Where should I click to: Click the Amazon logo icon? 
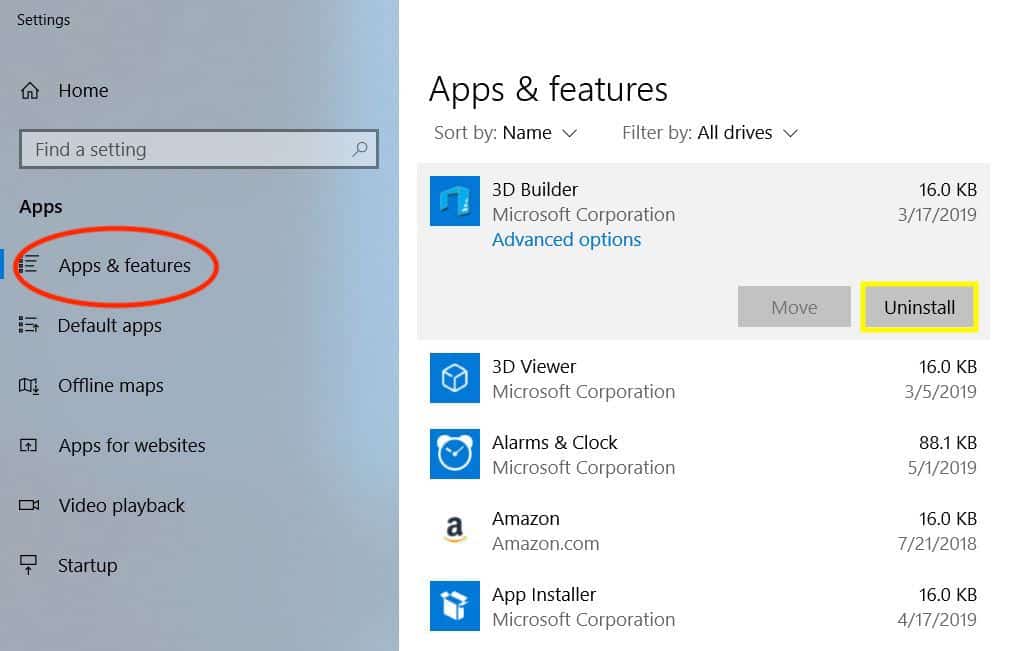coord(454,530)
